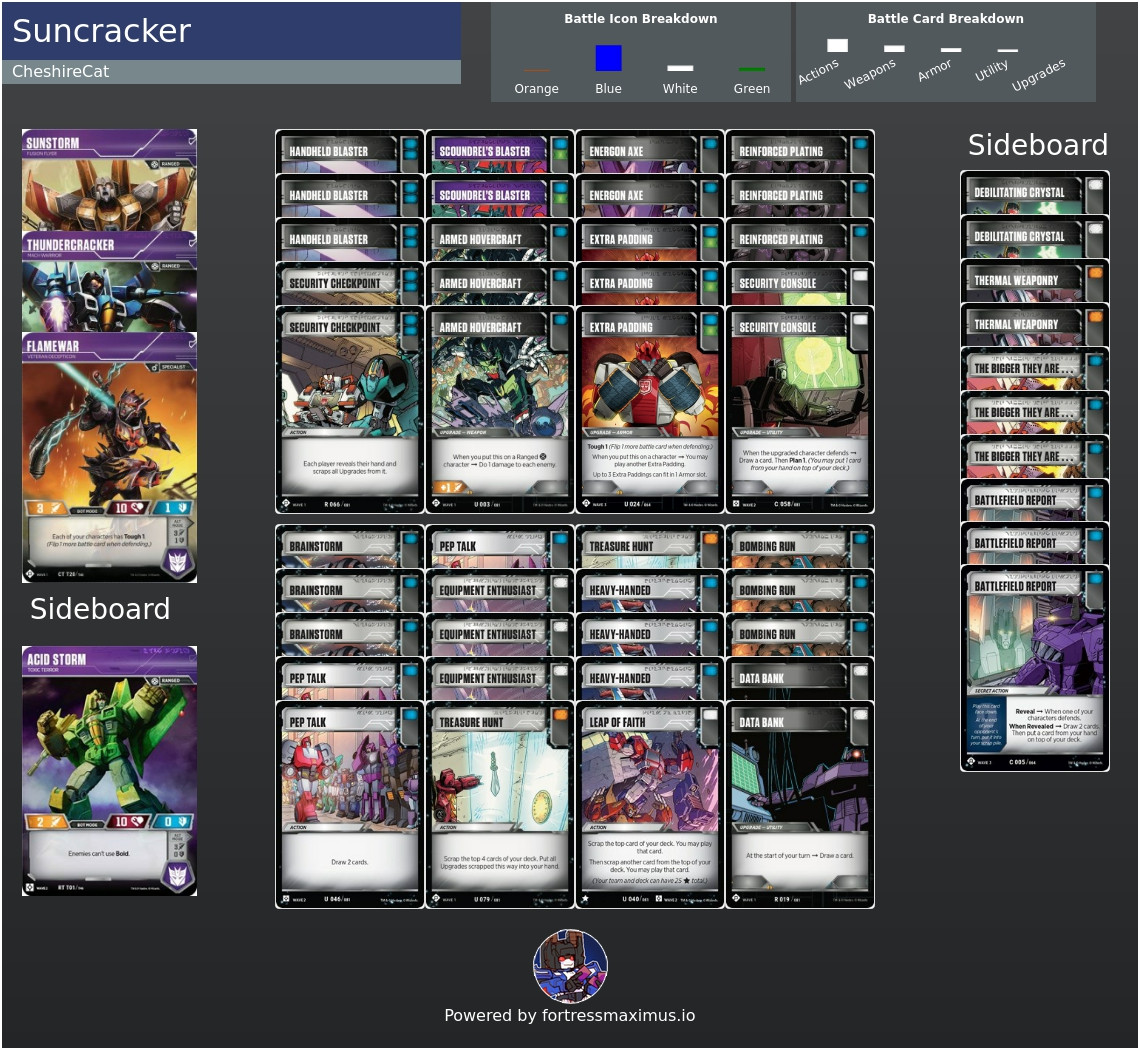Click the CheshireCat avatar above the footer
The height and width of the screenshot is (1050, 1140).
coord(570,966)
